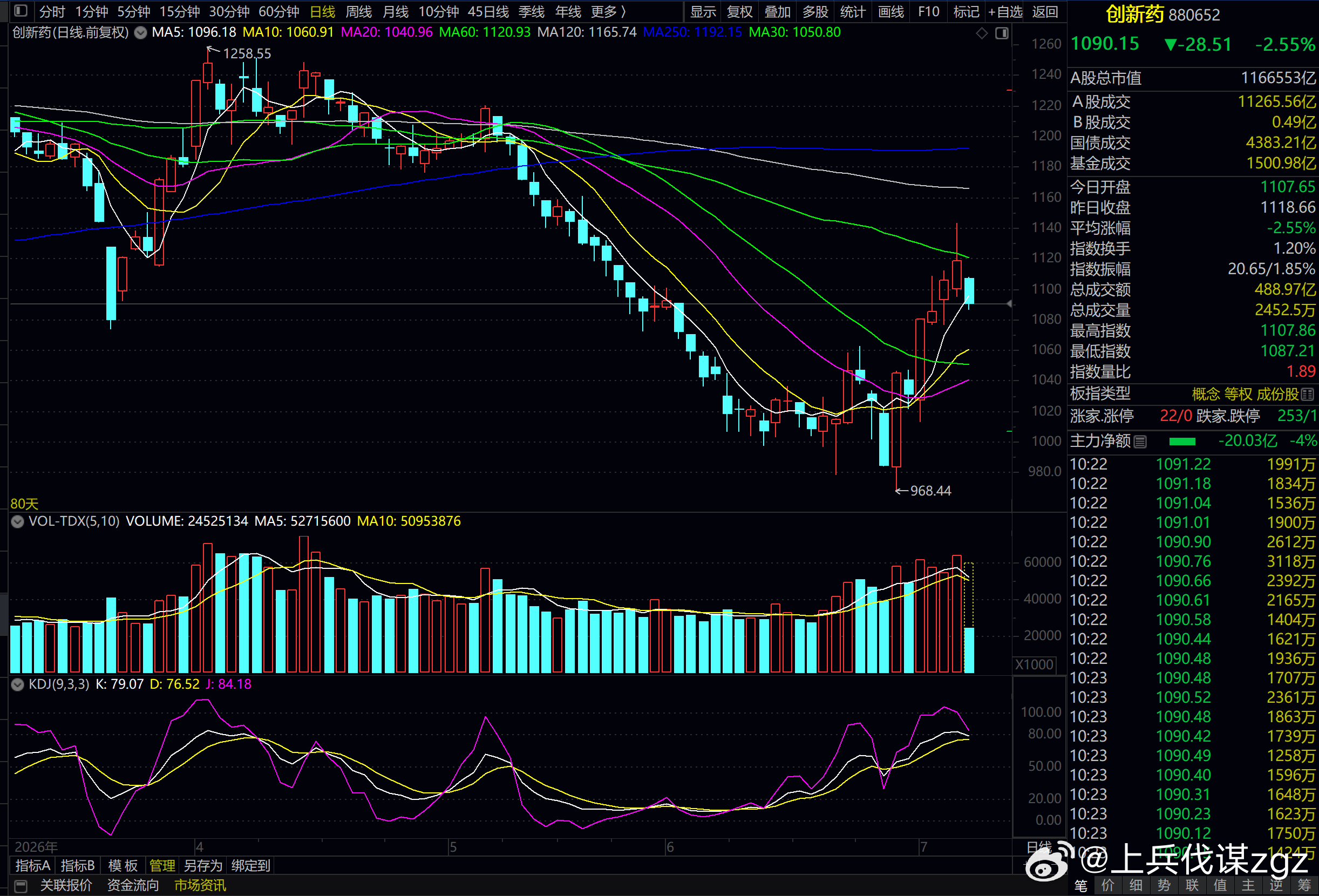Open the 指标B indicator tab
This screenshot has width=1319, height=896.
point(78,866)
